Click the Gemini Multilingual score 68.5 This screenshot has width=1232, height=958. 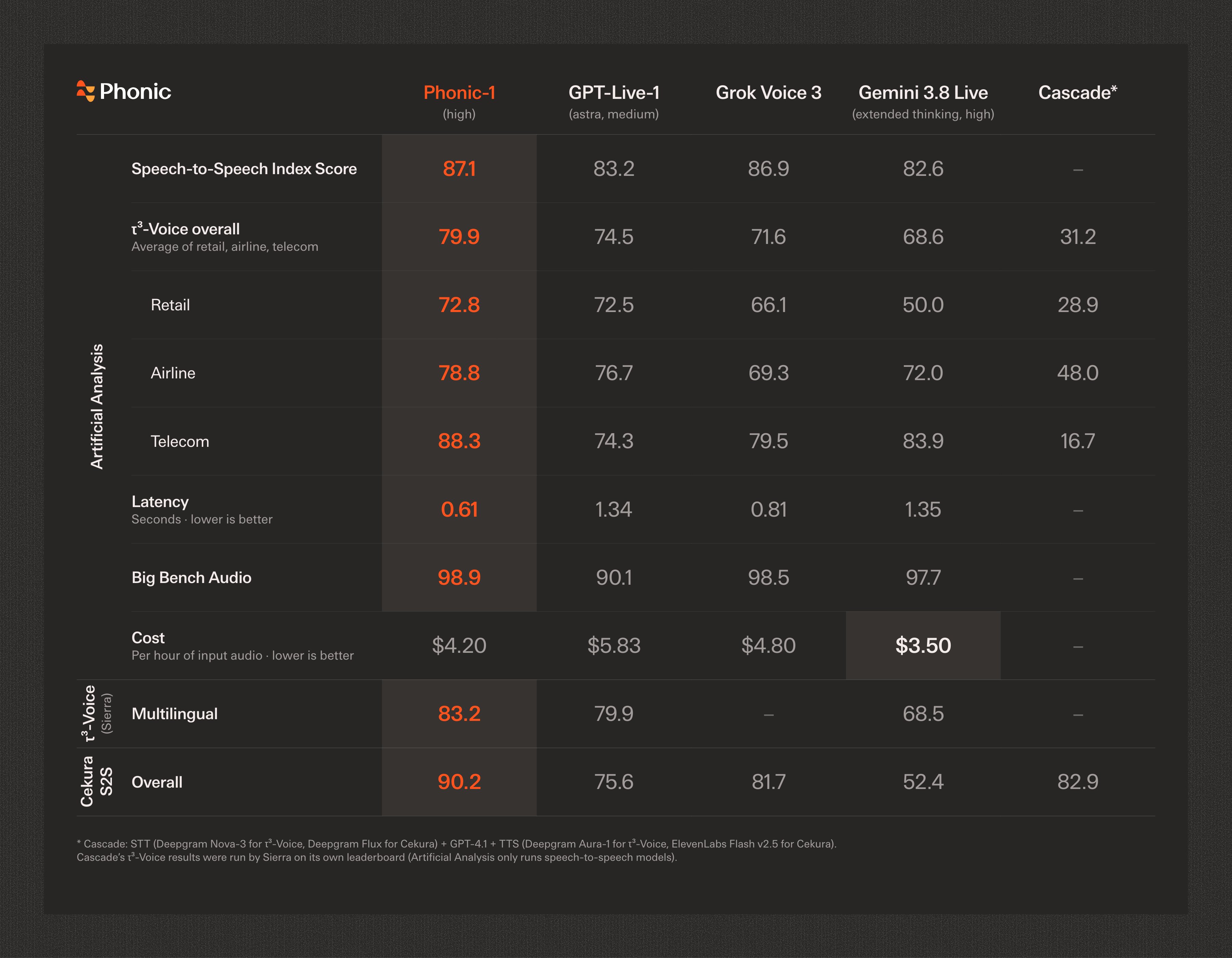[x=923, y=714]
